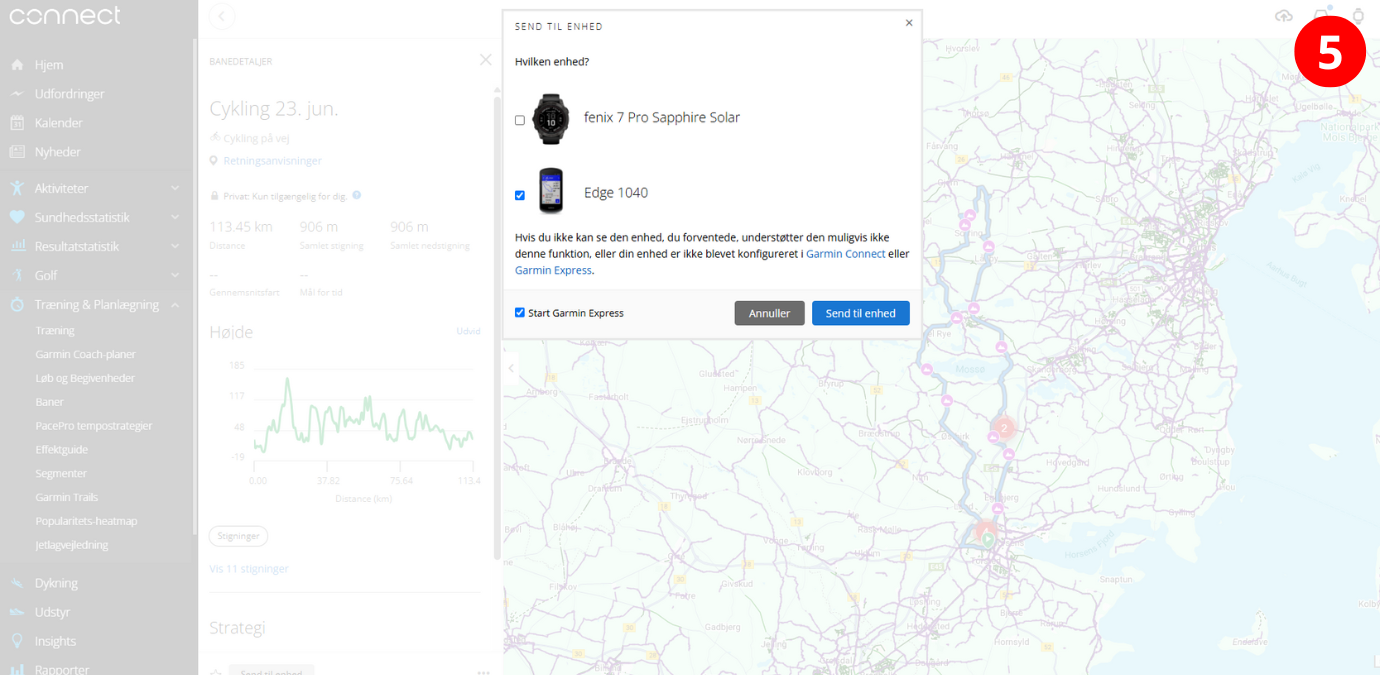Open Rapporter via the bar-chart icon
The height and width of the screenshot is (675, 1380).
(62, 667)
